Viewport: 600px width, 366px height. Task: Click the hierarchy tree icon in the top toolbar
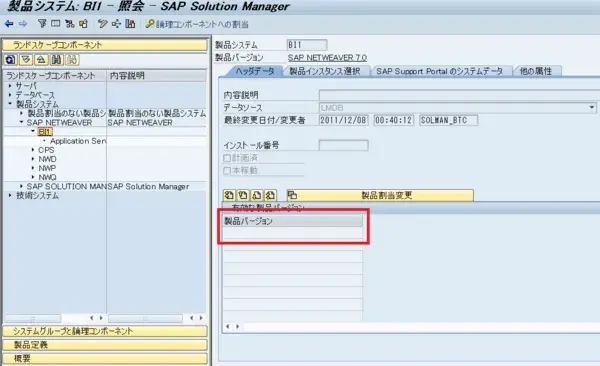coord(70,24)
